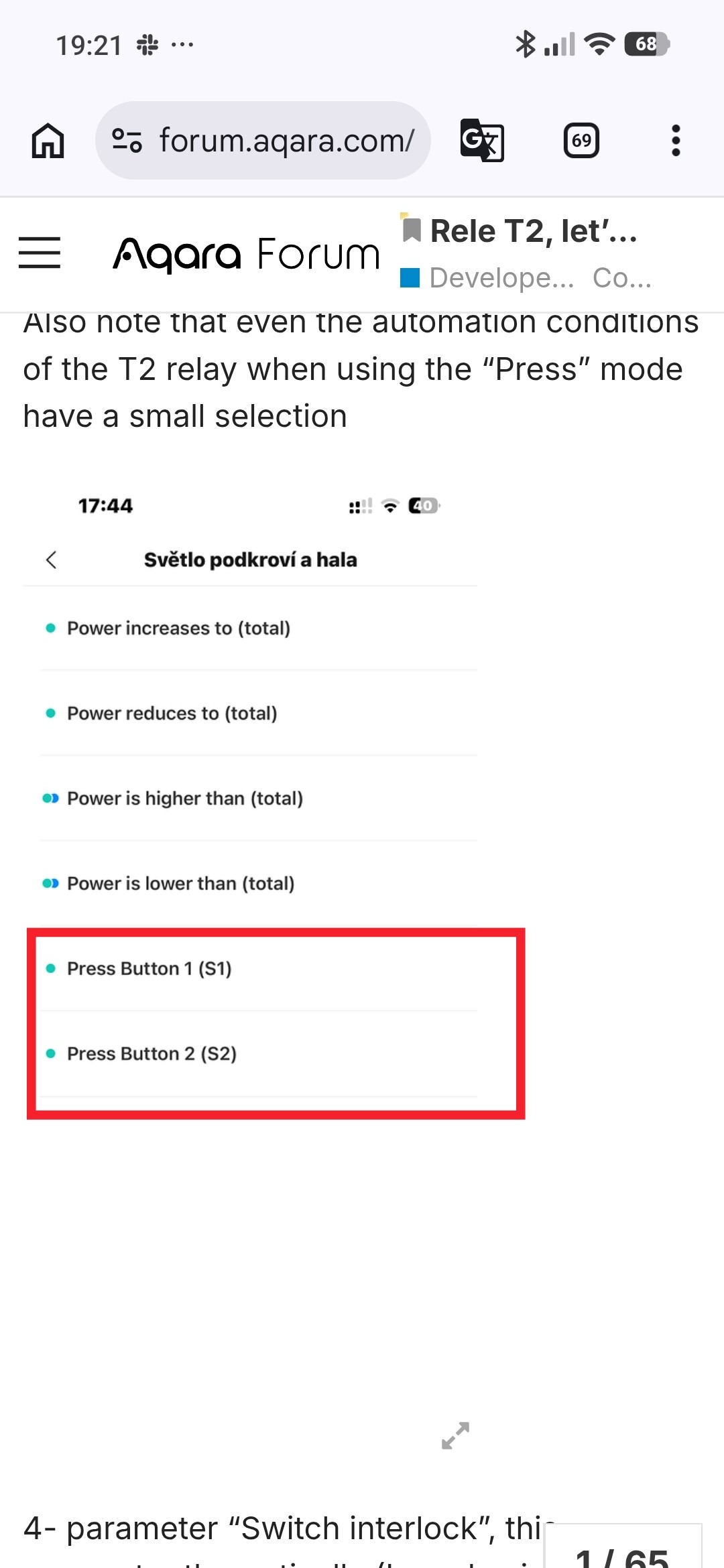Image resolution: width=724 pixels, height=1568 pixels.
Task: Tap the back chevron in embedded screenshot
Action: click(x=51, y=560)
